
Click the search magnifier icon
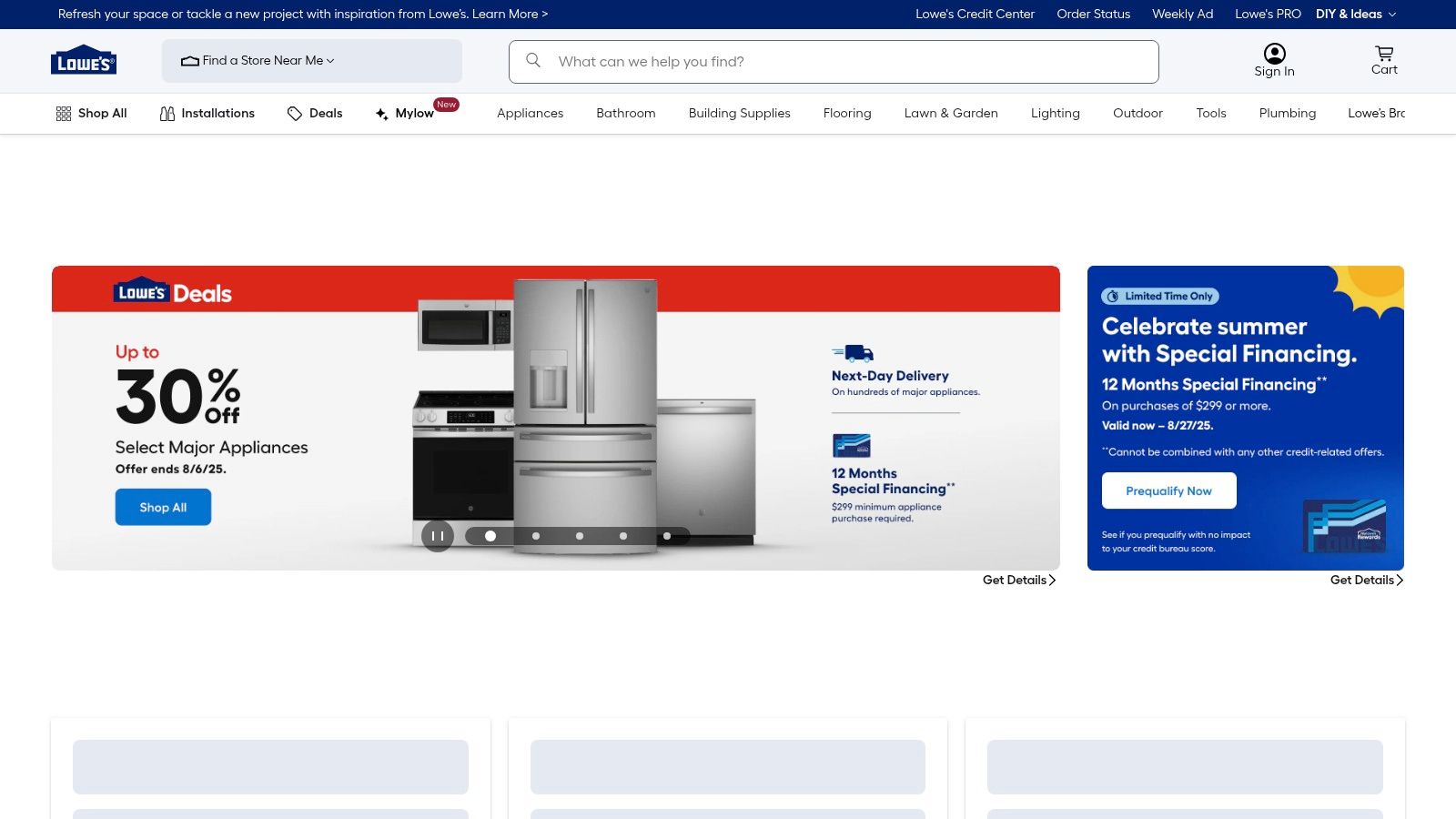tap(533, 60)
